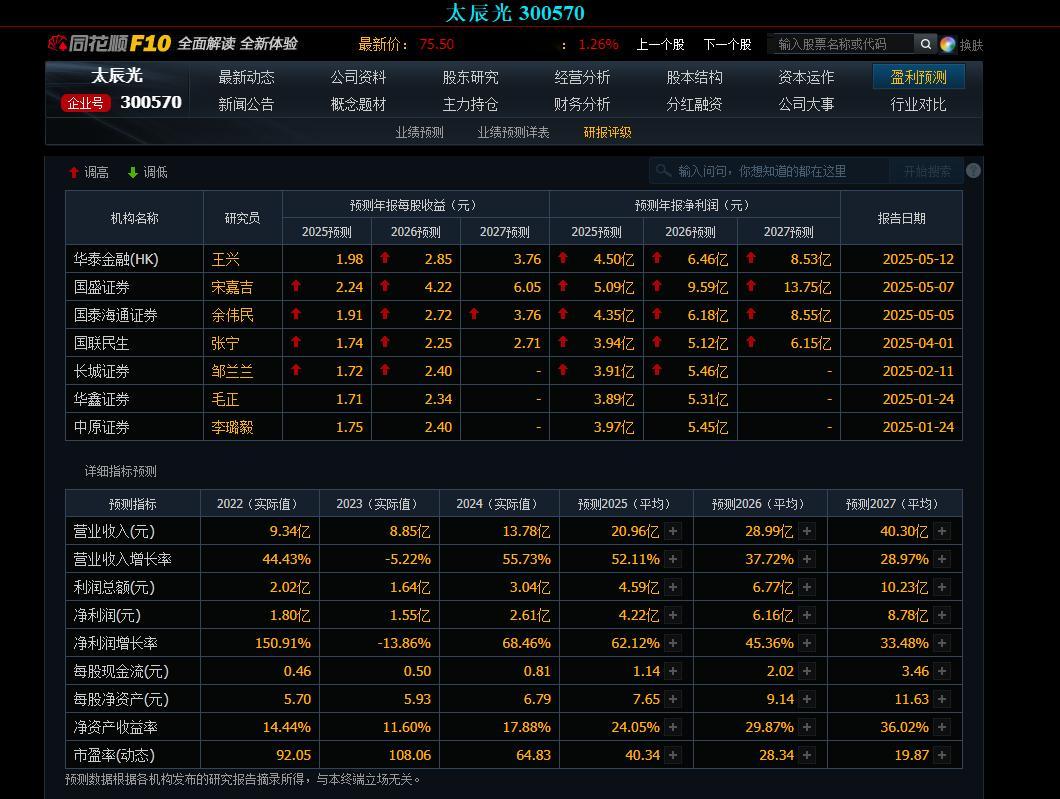
Task: Expand 净利润增长率 预测2027 plus icon
Action: pos(942,643)
